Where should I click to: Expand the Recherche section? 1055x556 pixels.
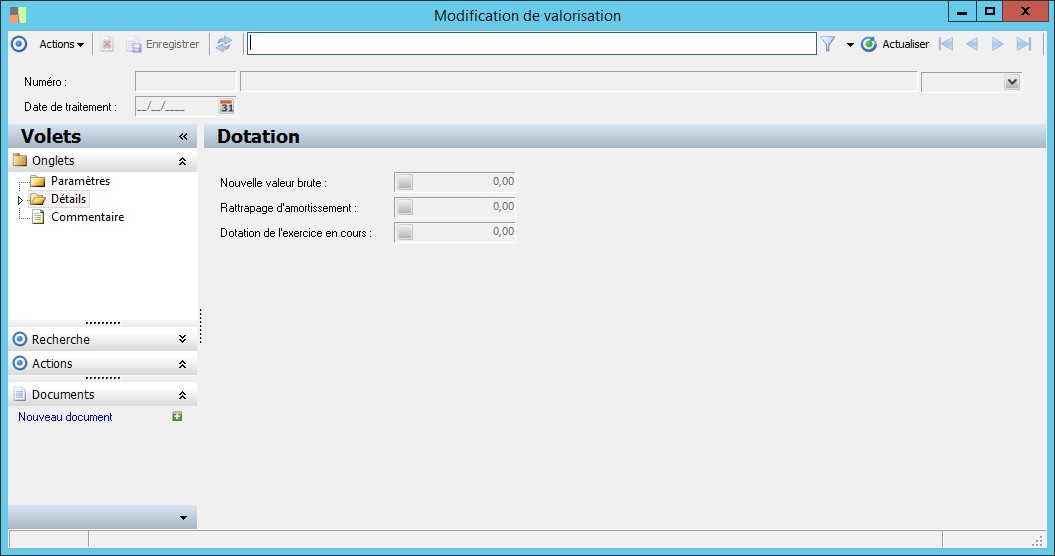pyautogui.click(x=182, y=339)
